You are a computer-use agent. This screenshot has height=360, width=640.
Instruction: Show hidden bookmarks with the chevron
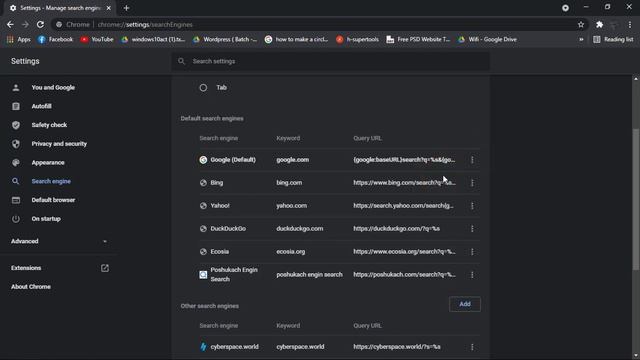(581, 40)
